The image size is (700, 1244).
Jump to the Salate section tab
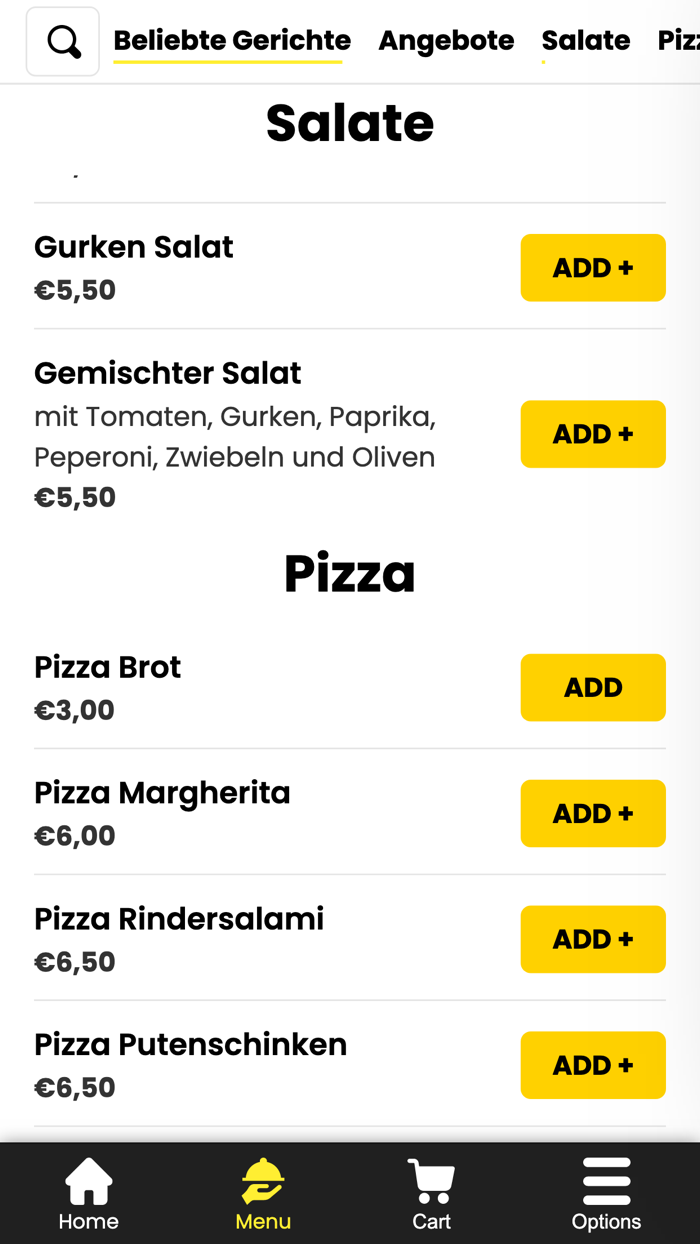coord(585,40)
